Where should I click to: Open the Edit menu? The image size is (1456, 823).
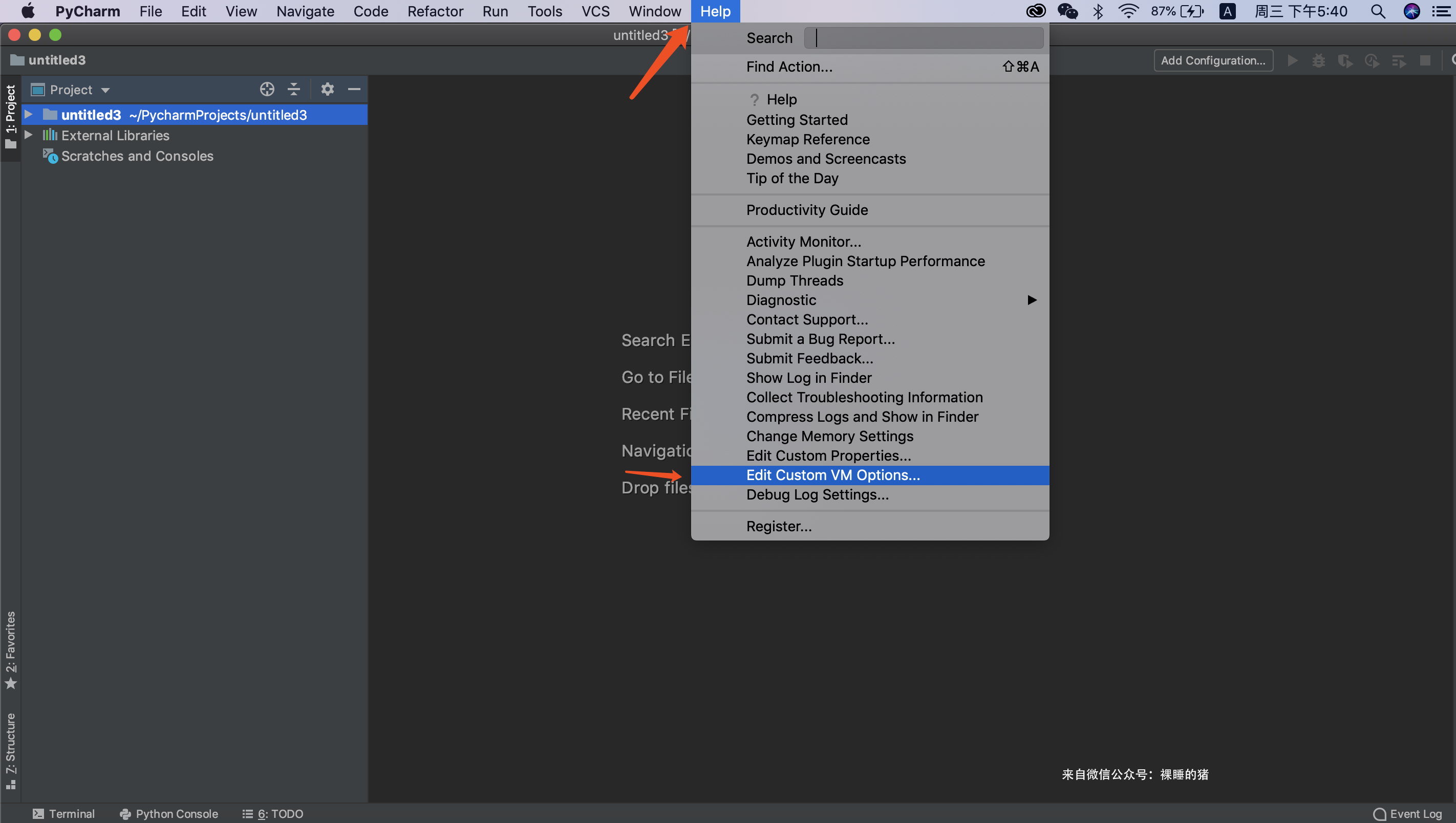tap(194, 11)
